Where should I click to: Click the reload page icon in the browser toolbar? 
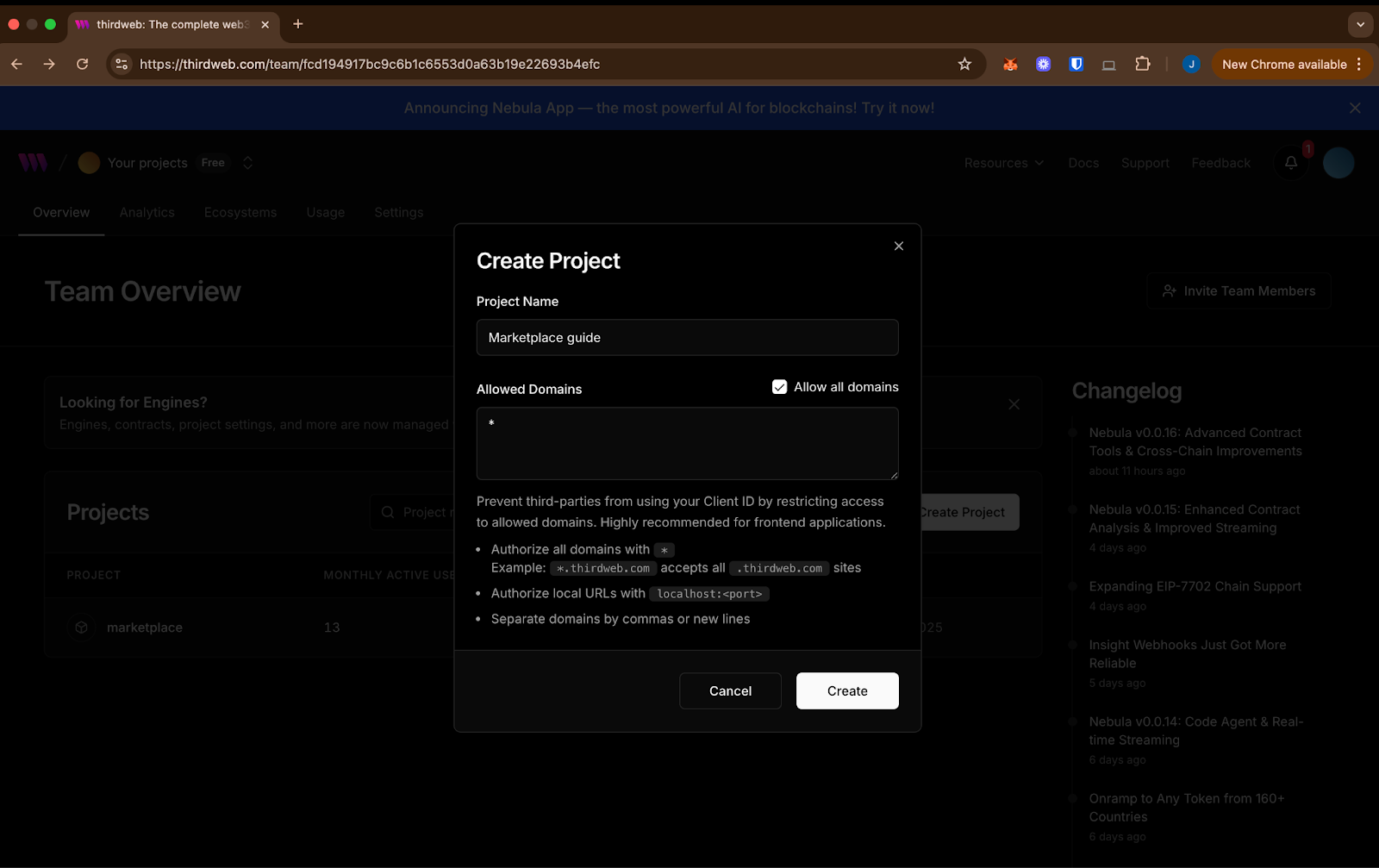pos(82,64)
